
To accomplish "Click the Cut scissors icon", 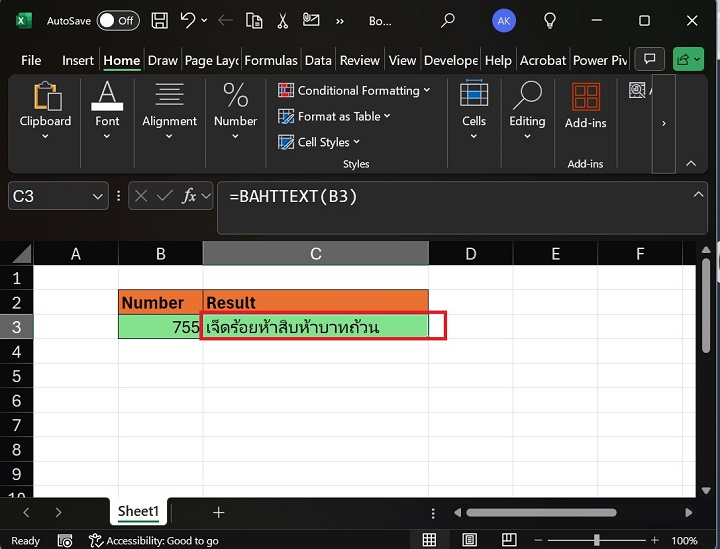I will [283, 20].
